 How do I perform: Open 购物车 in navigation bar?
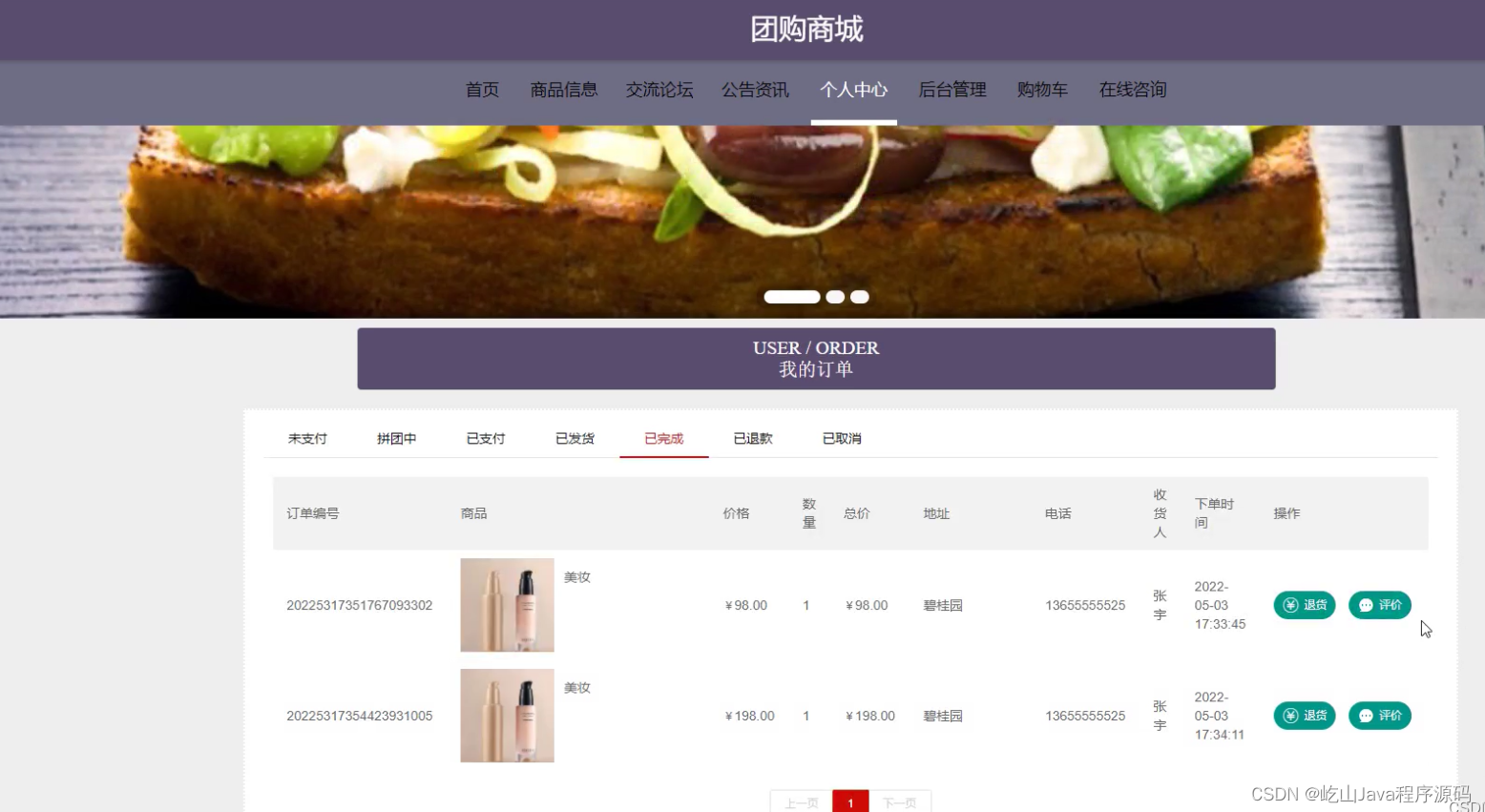pos(1042,90)
